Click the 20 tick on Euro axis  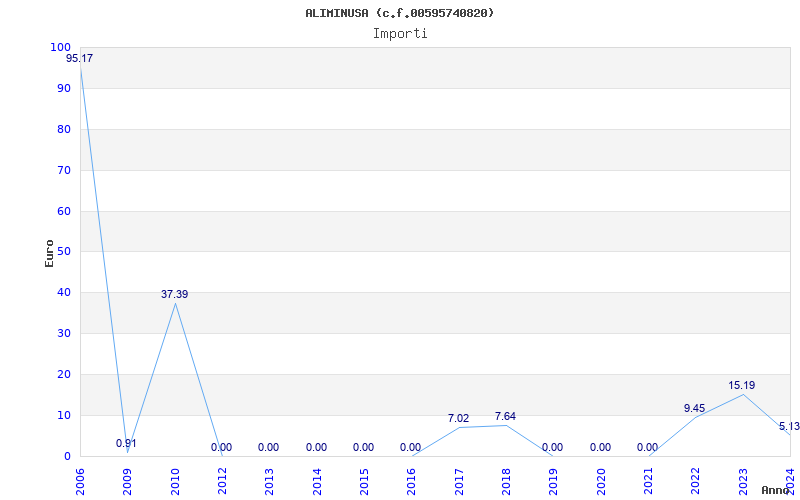point(64,374)
